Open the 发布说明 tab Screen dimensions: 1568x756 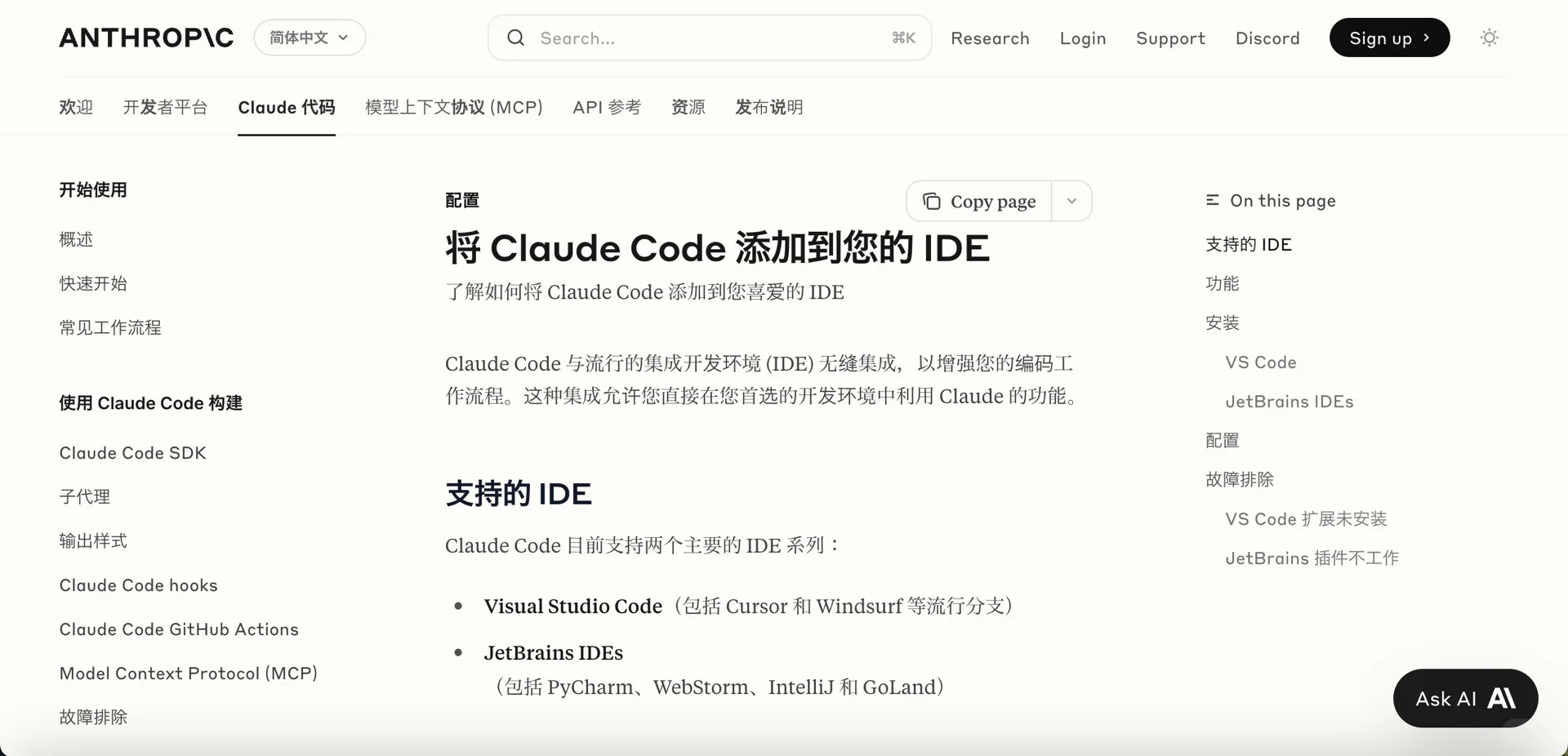[x=768, y=107]
